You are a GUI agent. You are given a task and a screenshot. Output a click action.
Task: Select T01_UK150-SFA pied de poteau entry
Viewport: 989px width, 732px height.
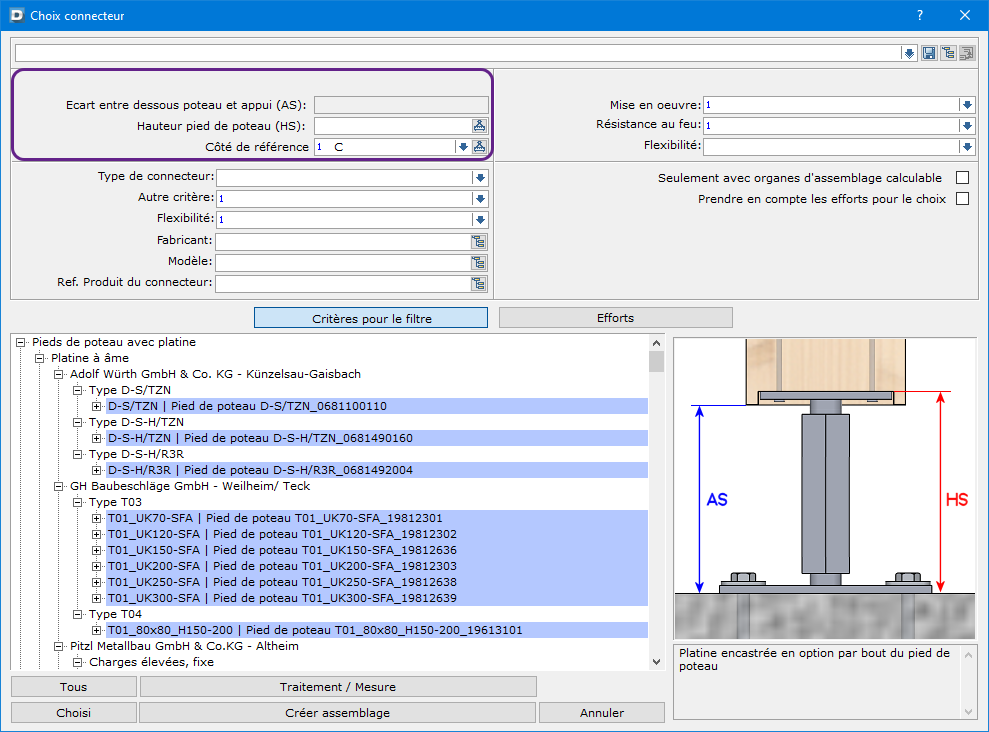282,550
